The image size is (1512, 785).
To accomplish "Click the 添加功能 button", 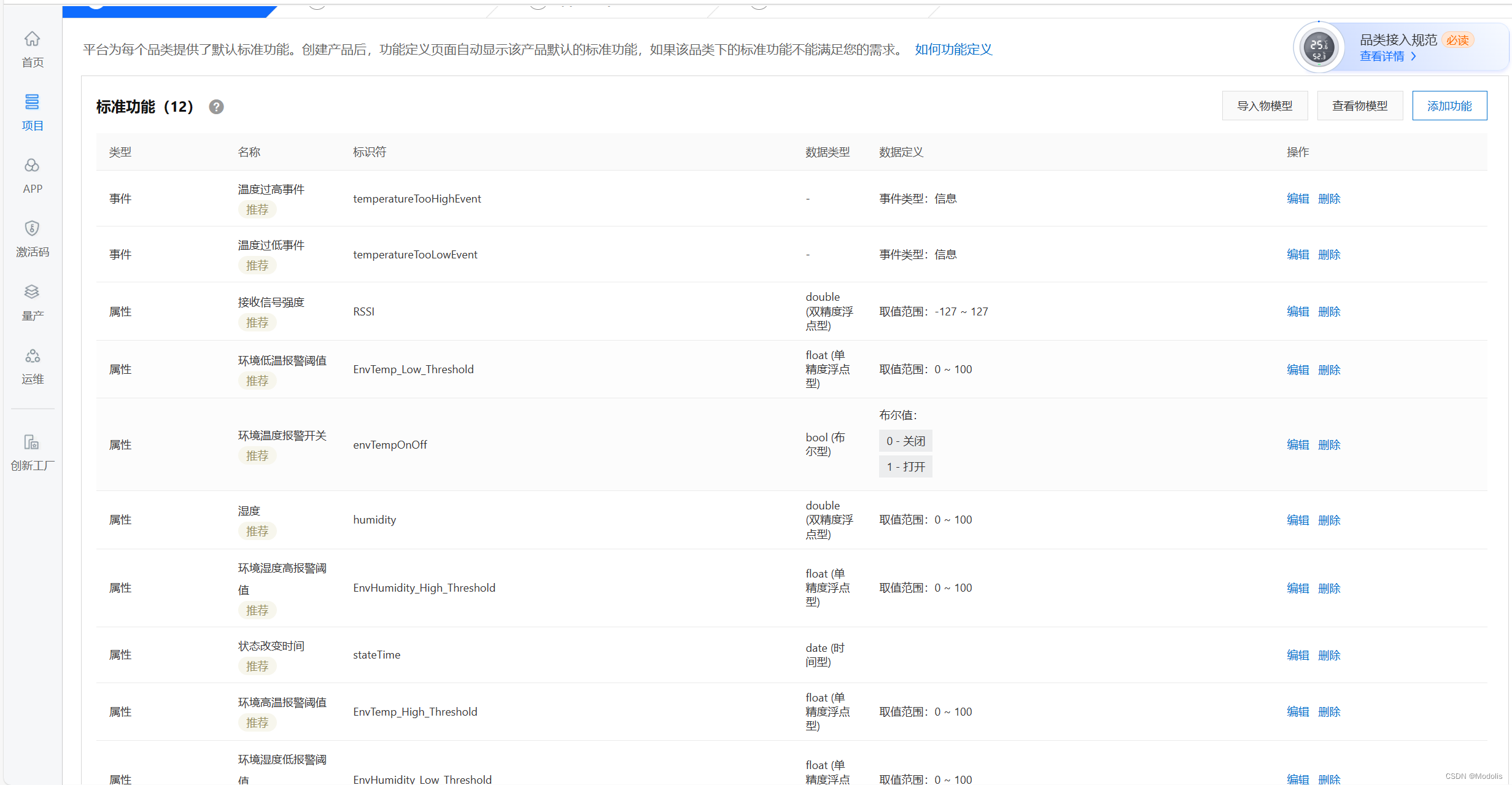I will tap(1449, 105).
